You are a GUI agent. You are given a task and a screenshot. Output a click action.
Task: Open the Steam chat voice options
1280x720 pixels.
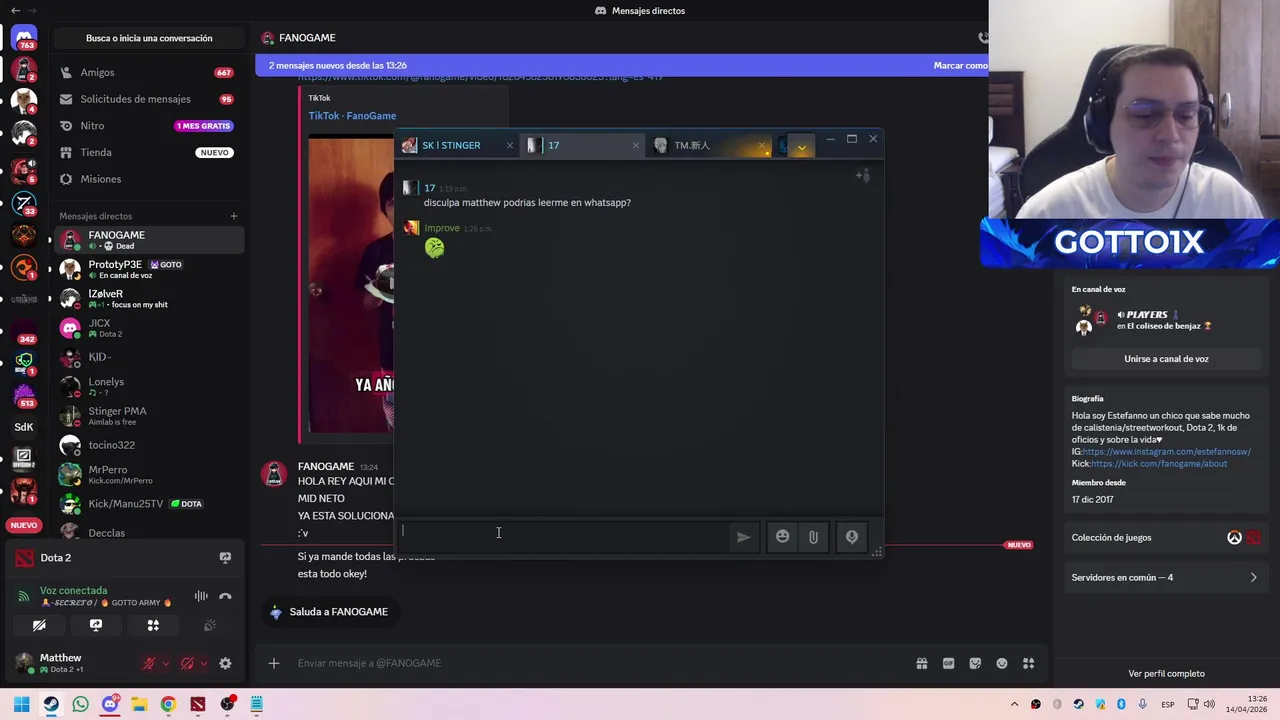[x=852, y=537]
